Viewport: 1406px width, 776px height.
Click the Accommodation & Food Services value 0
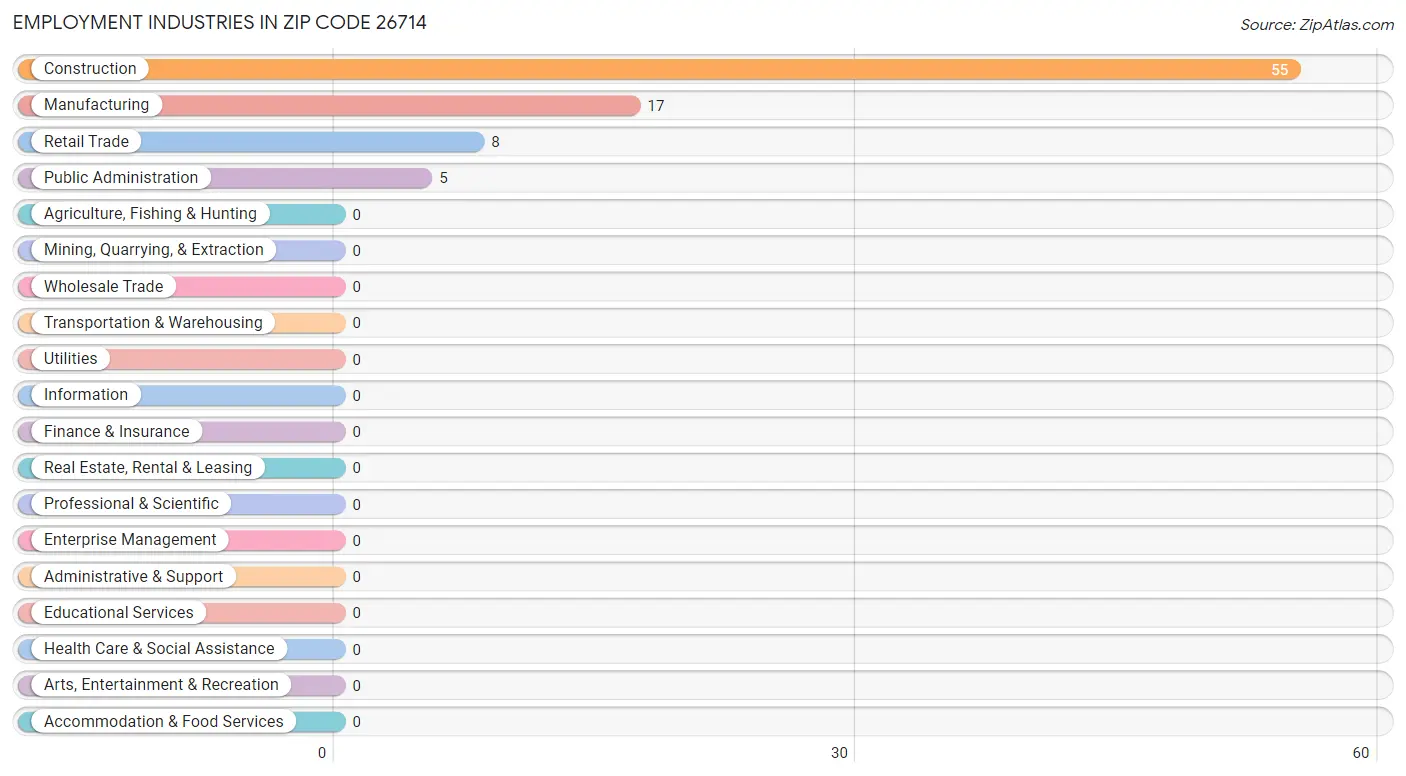point(356,722)
